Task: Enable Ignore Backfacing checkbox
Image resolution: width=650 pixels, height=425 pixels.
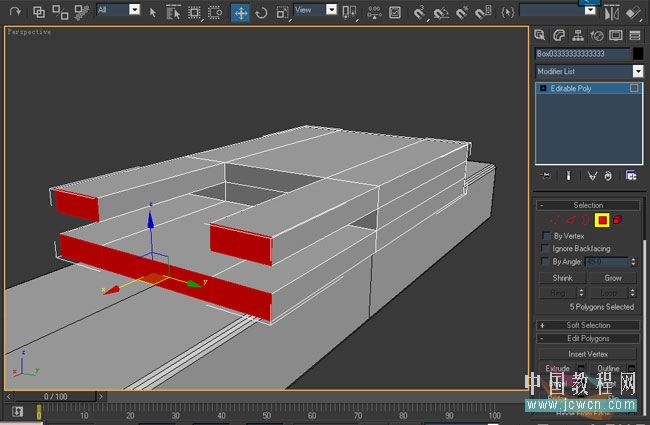Action: pos(546,248)
